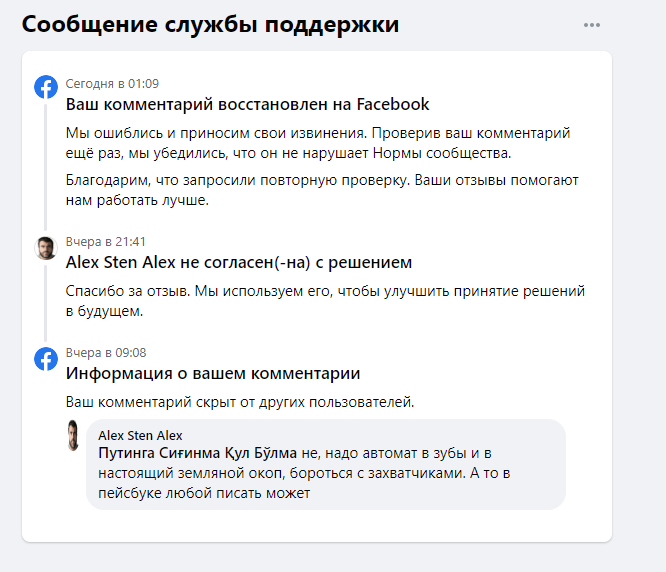
Task: Open the 'Ваш комментарий восстановлен на Facebook' heading
Action: pos(247,104)
